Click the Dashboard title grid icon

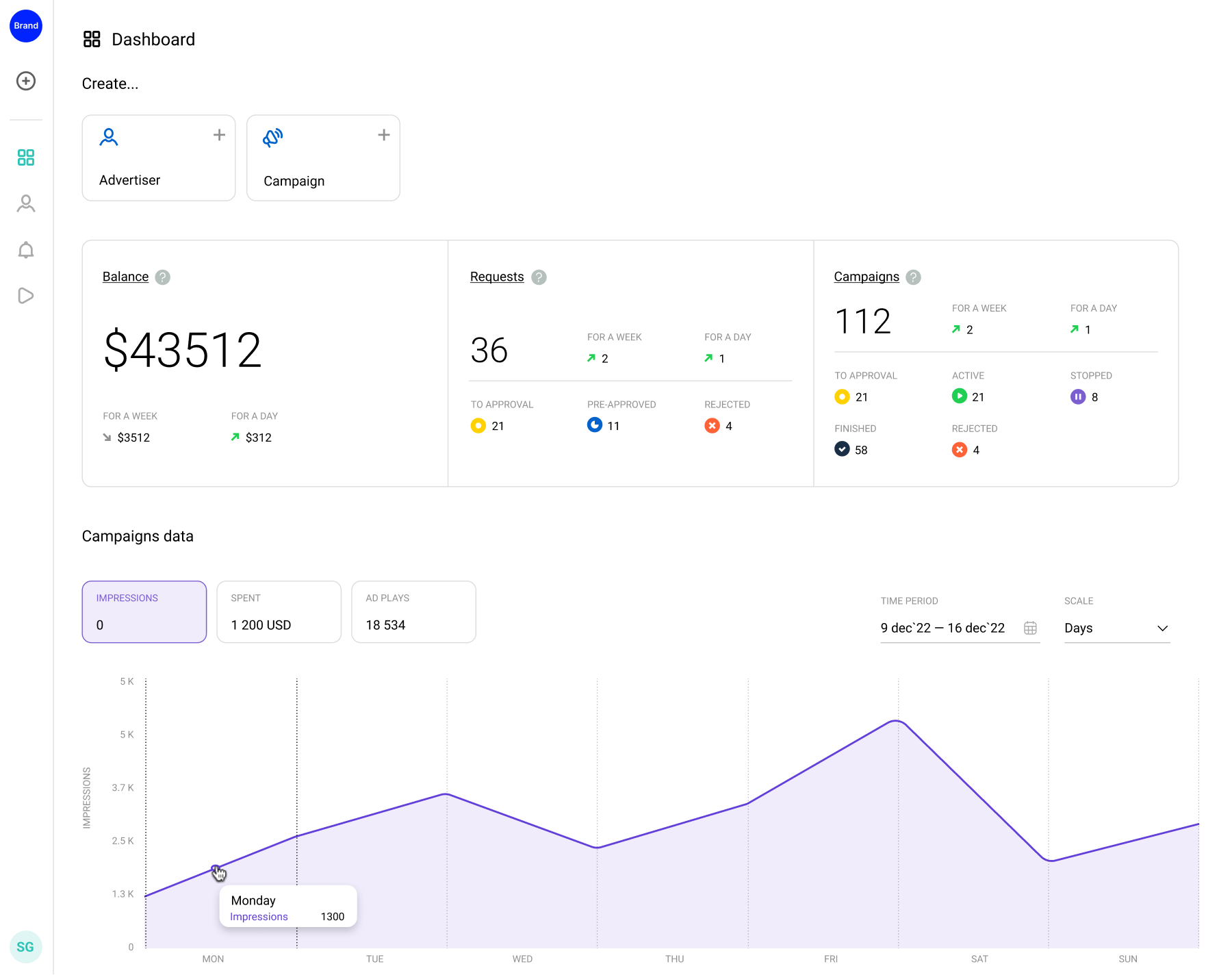coord(92,39)
